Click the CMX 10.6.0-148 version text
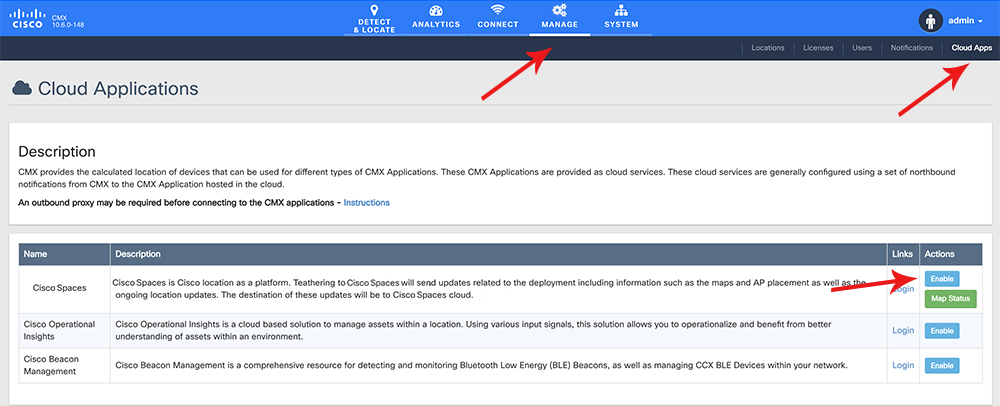Viewport: 1000px width, 406px height. tap(68, 21)
